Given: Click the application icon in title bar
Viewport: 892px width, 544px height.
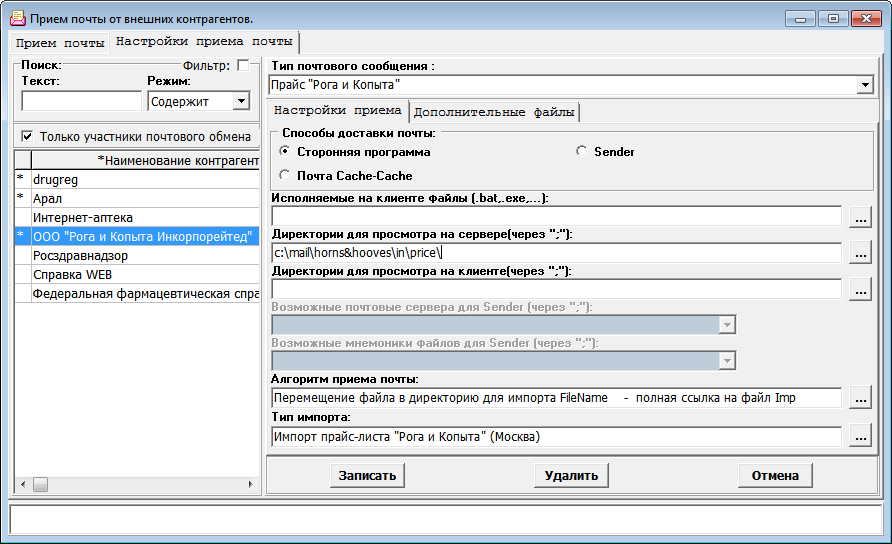Looking at the screenshot, I should pyautogui.click(x=17, y=18).
